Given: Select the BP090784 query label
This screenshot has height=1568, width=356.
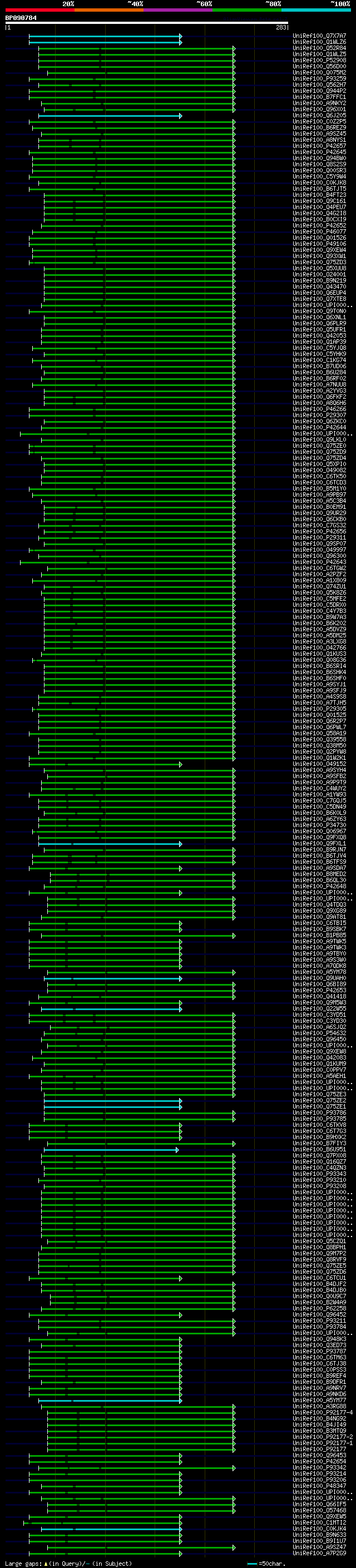Looking at the screenshot, I should point(21,18).
